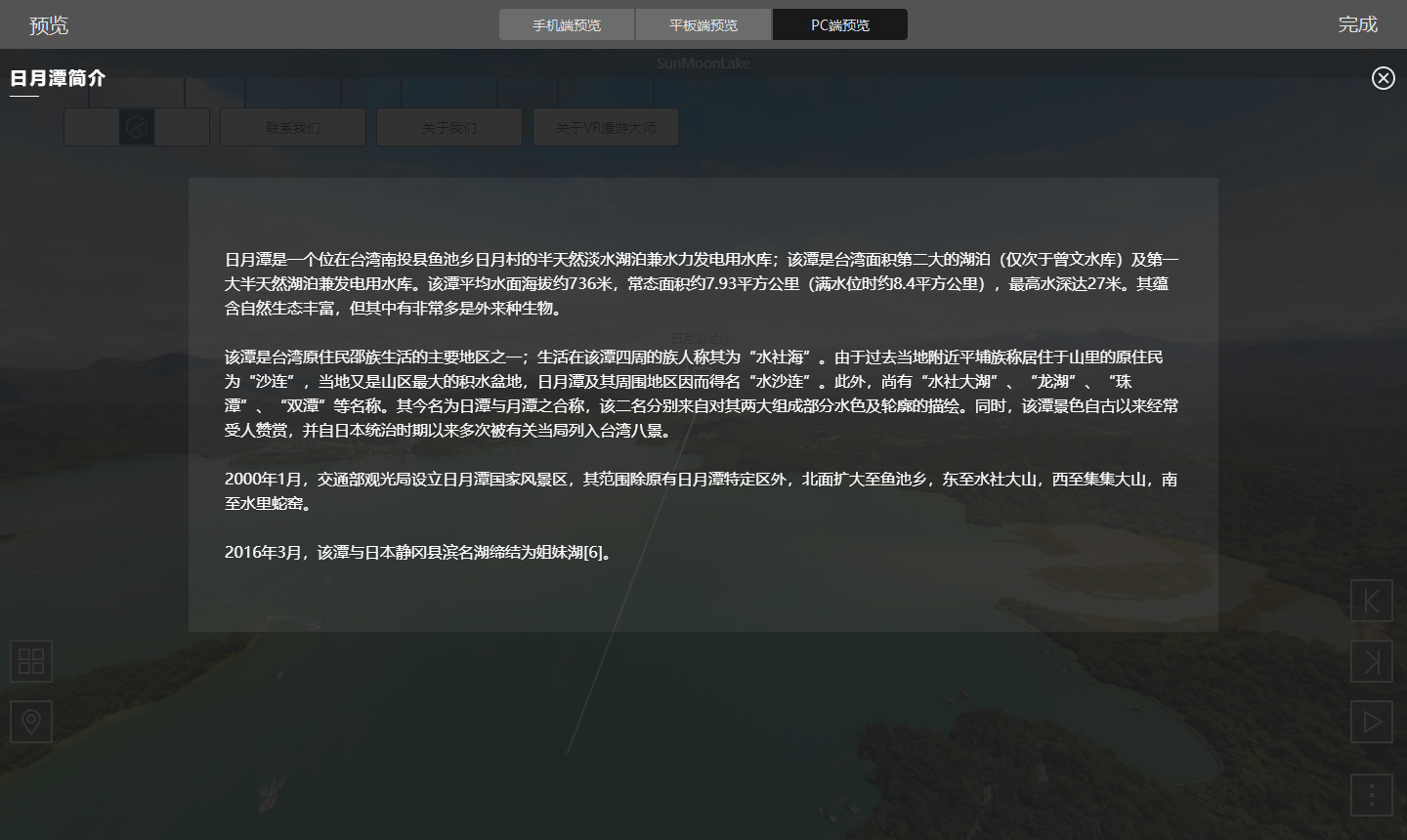Go to the previous scene arrow icon
This screenshot has height=840, width=1407.
click(x=1372, y=601)
